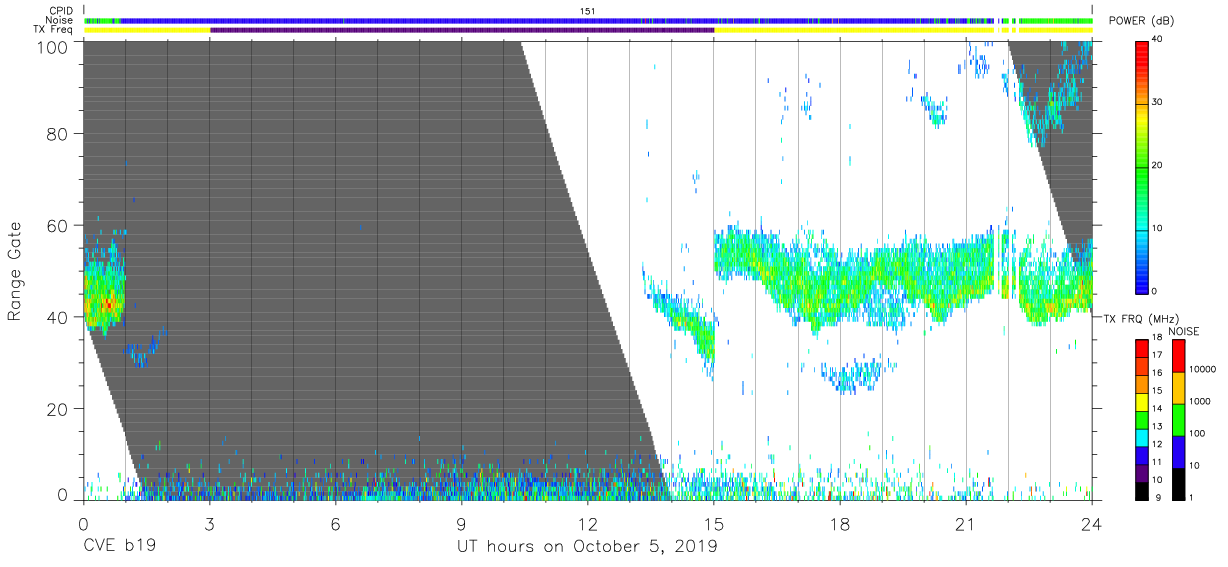The image size is (1228, 567).
Task: Click the CPID value '151'
Action: pyautogui.click(x=588, y=11)
